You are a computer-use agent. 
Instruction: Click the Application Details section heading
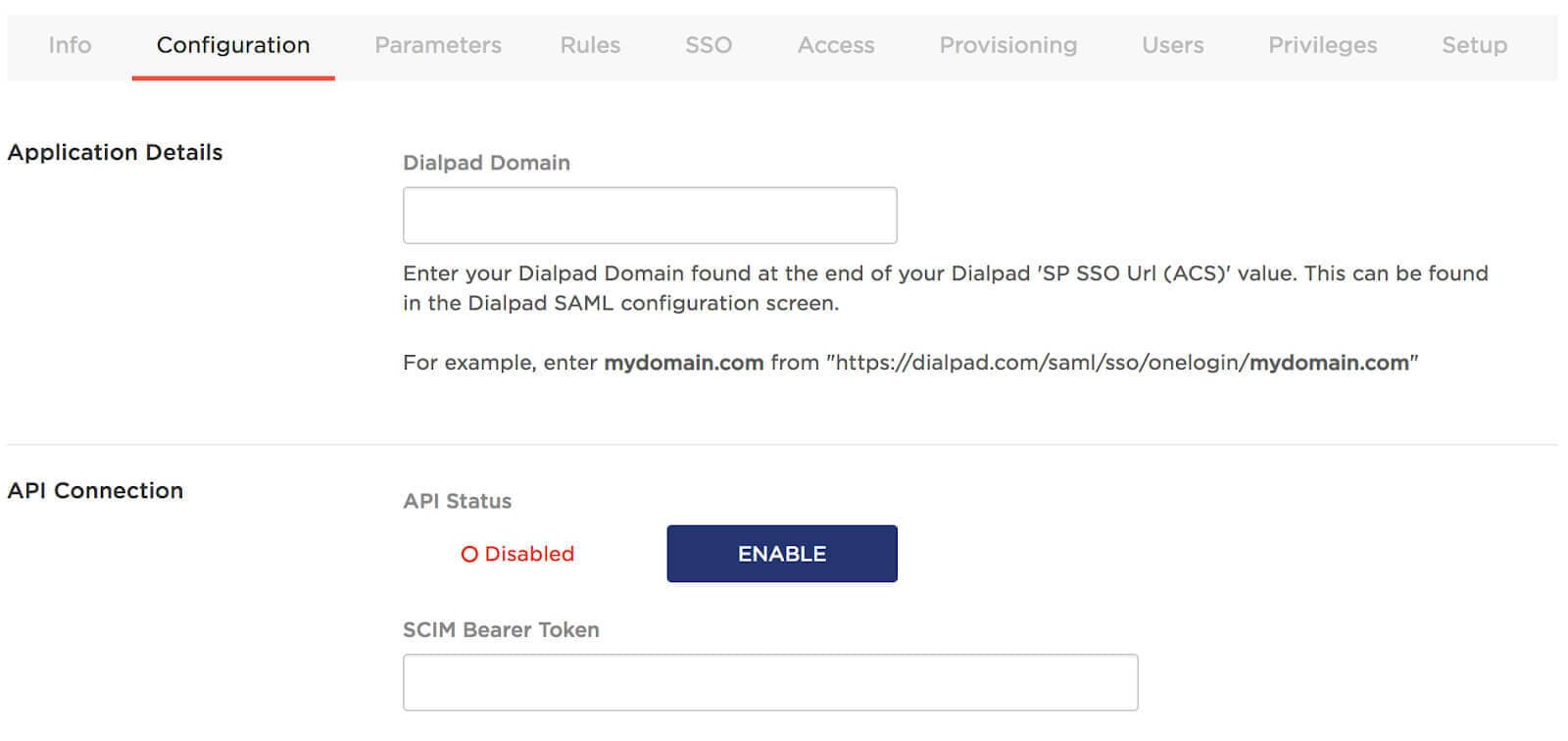click(x=115, y=153)
